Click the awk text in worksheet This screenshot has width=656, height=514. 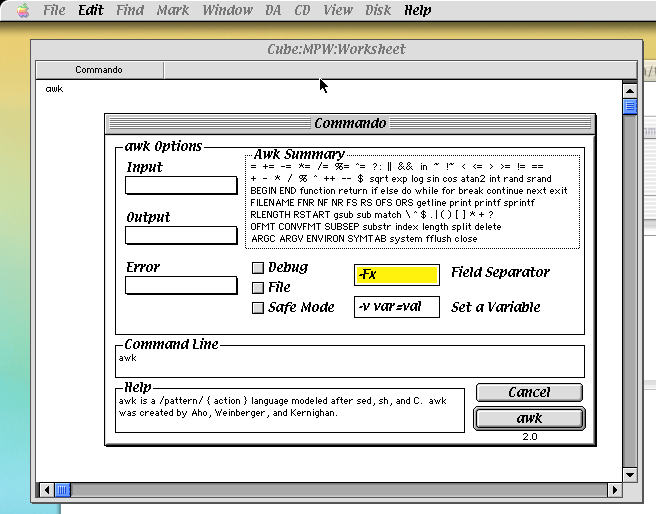tap(54, 89)
